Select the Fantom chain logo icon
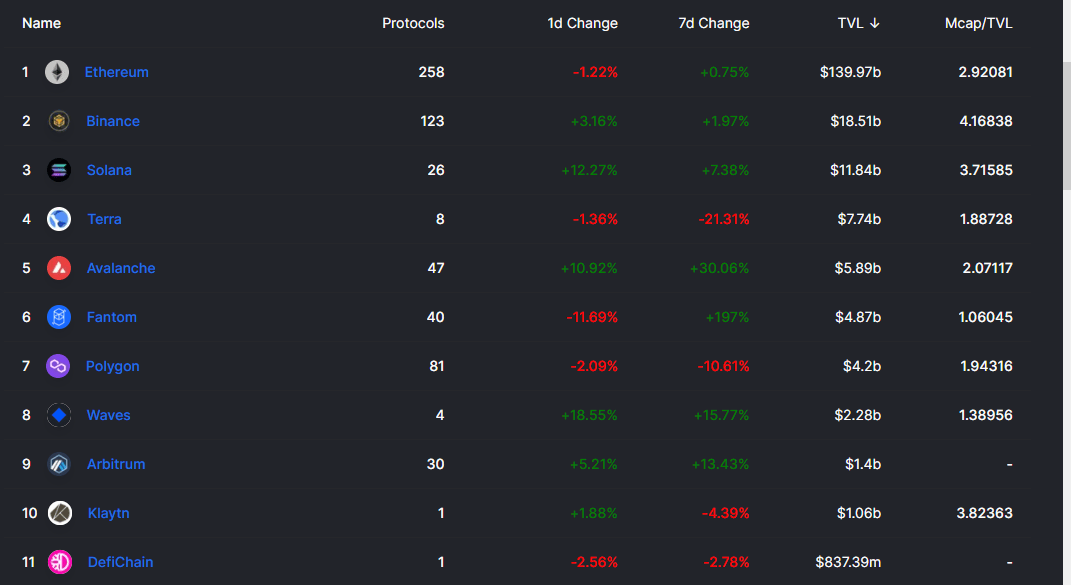 point(59,317)
